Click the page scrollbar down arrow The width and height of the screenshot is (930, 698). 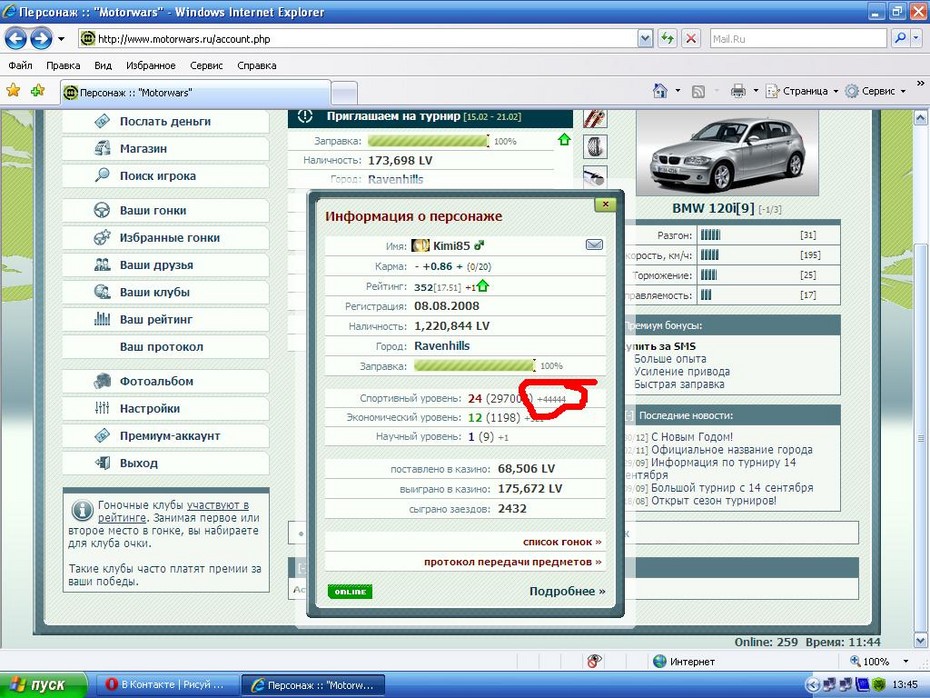(x=921, y=641)
